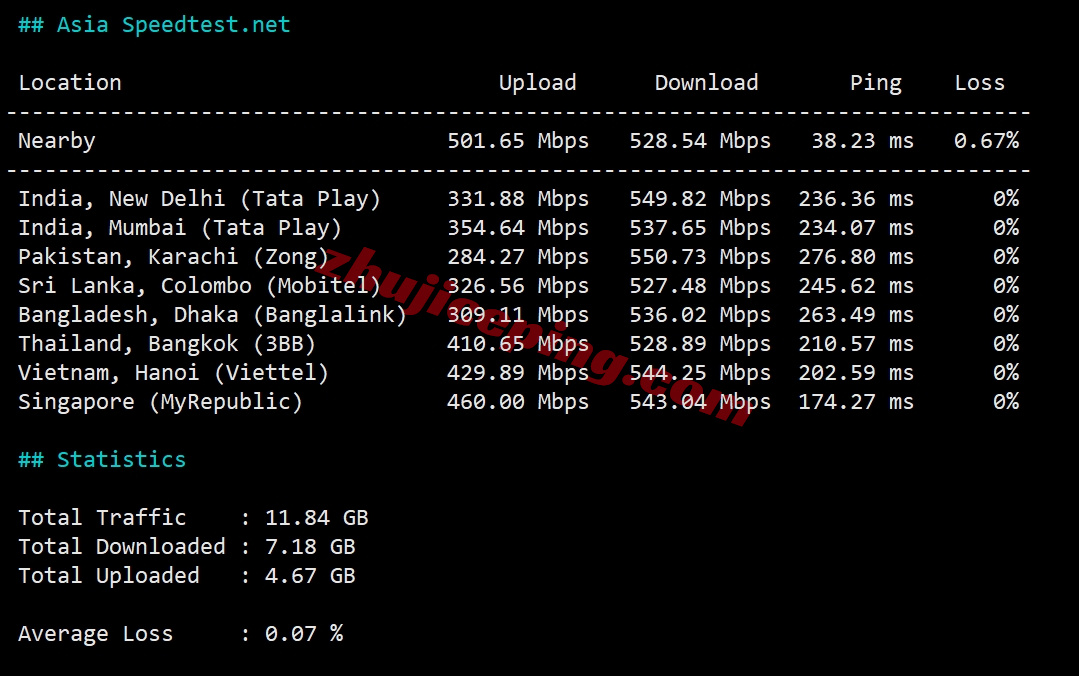Click the Total Downloaded value 7.18 GB
The width and height of the screenshot is (1079, 676).
(310, 547)
